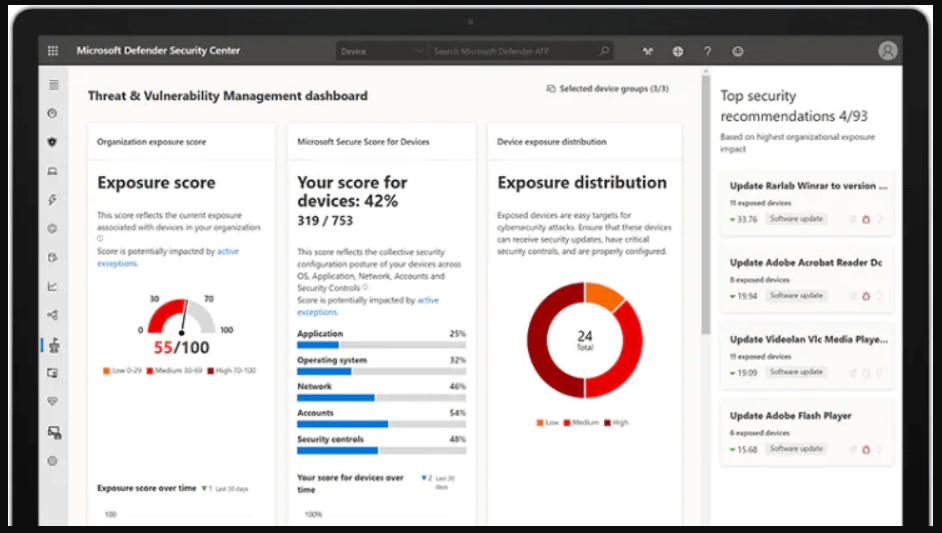
Task: Click the Operating system score progress bar
Action: pyautogui.click(x=381, y=371)
